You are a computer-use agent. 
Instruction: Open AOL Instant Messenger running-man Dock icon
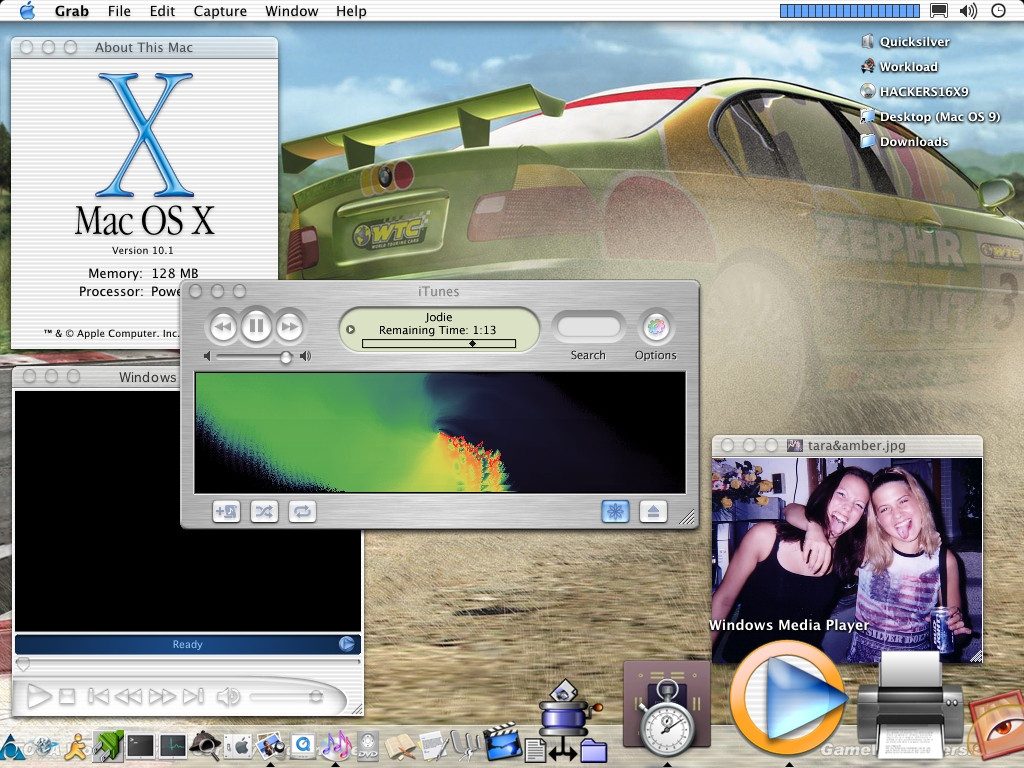(76, 745)
